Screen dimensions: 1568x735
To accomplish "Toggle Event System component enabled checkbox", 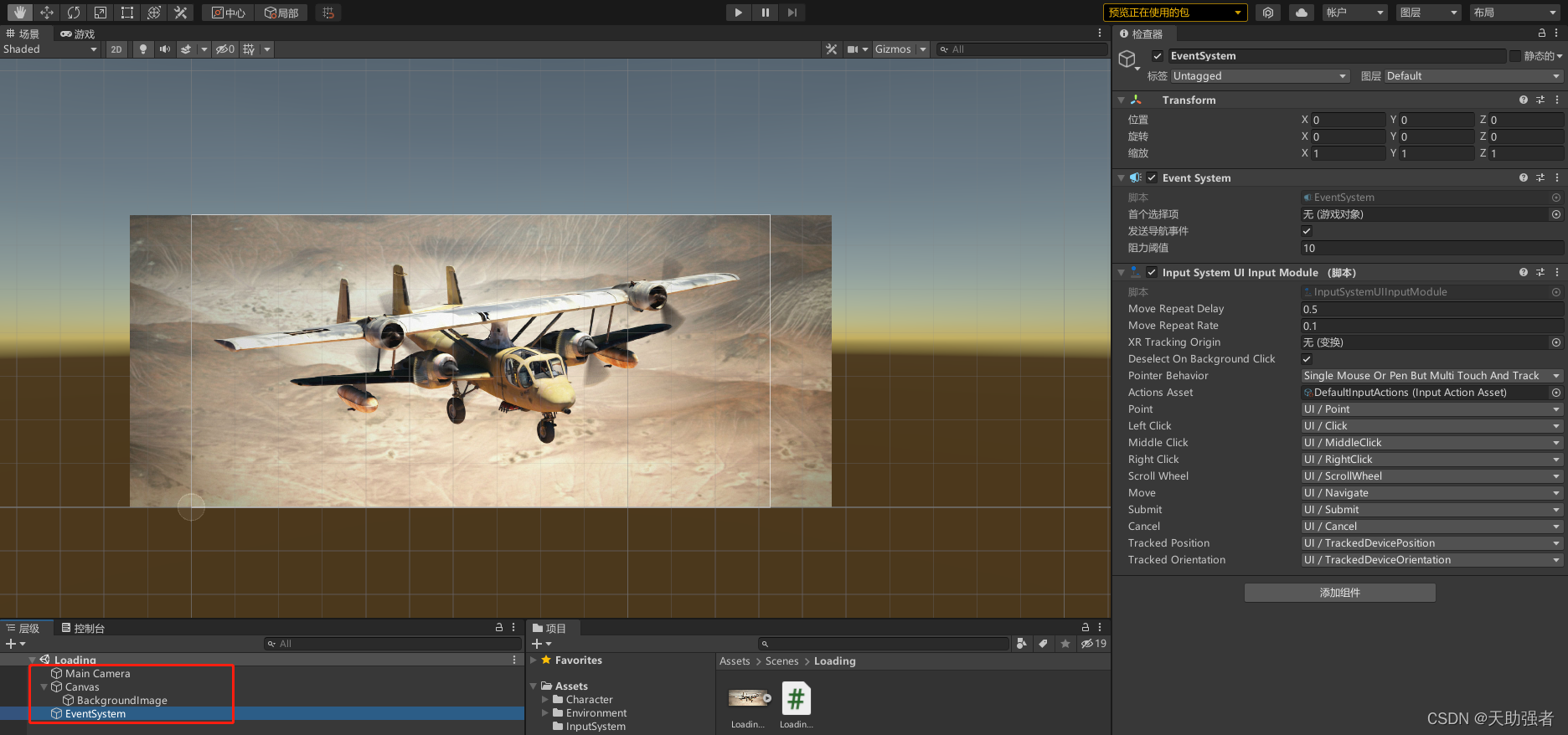I will pos(1153,177).
